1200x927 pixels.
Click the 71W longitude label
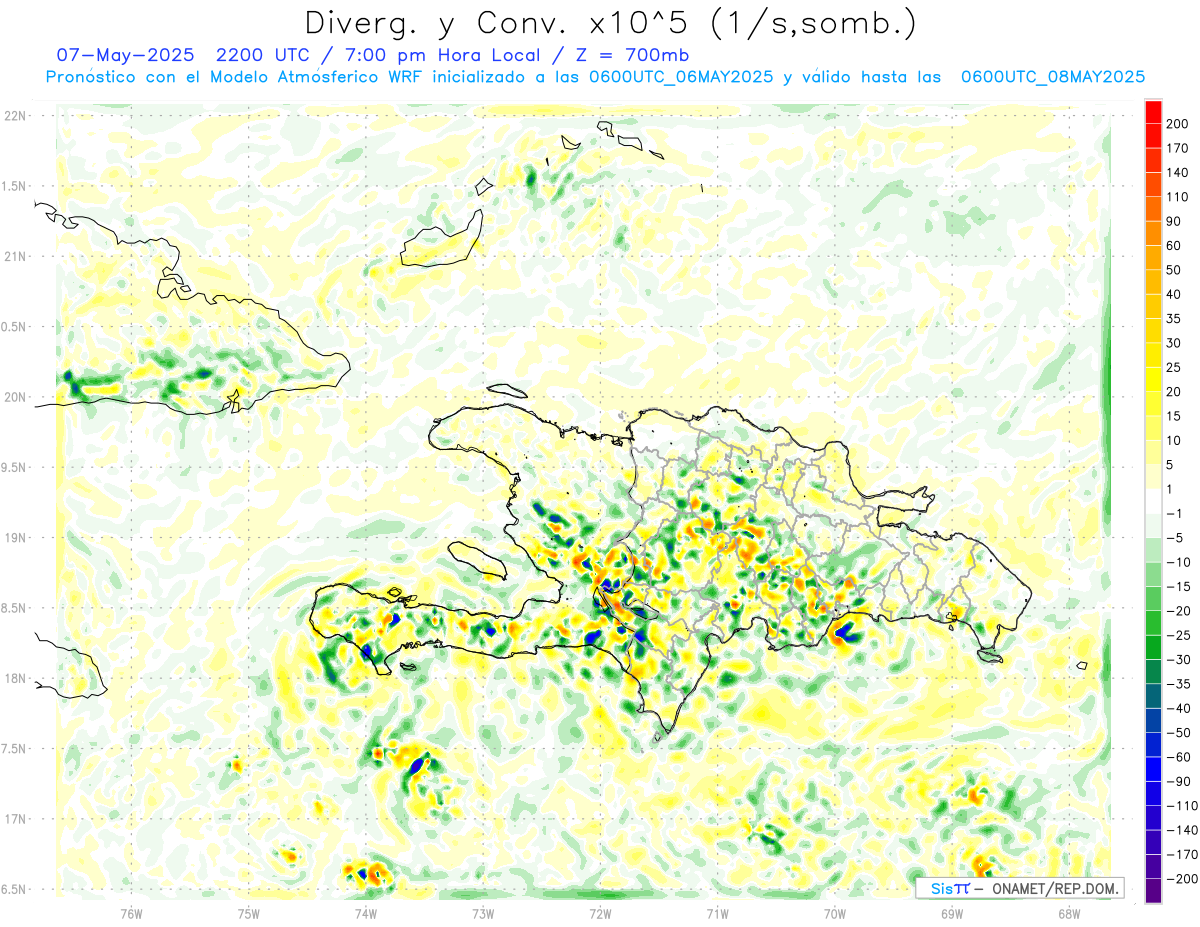click(x=717, y=912)
